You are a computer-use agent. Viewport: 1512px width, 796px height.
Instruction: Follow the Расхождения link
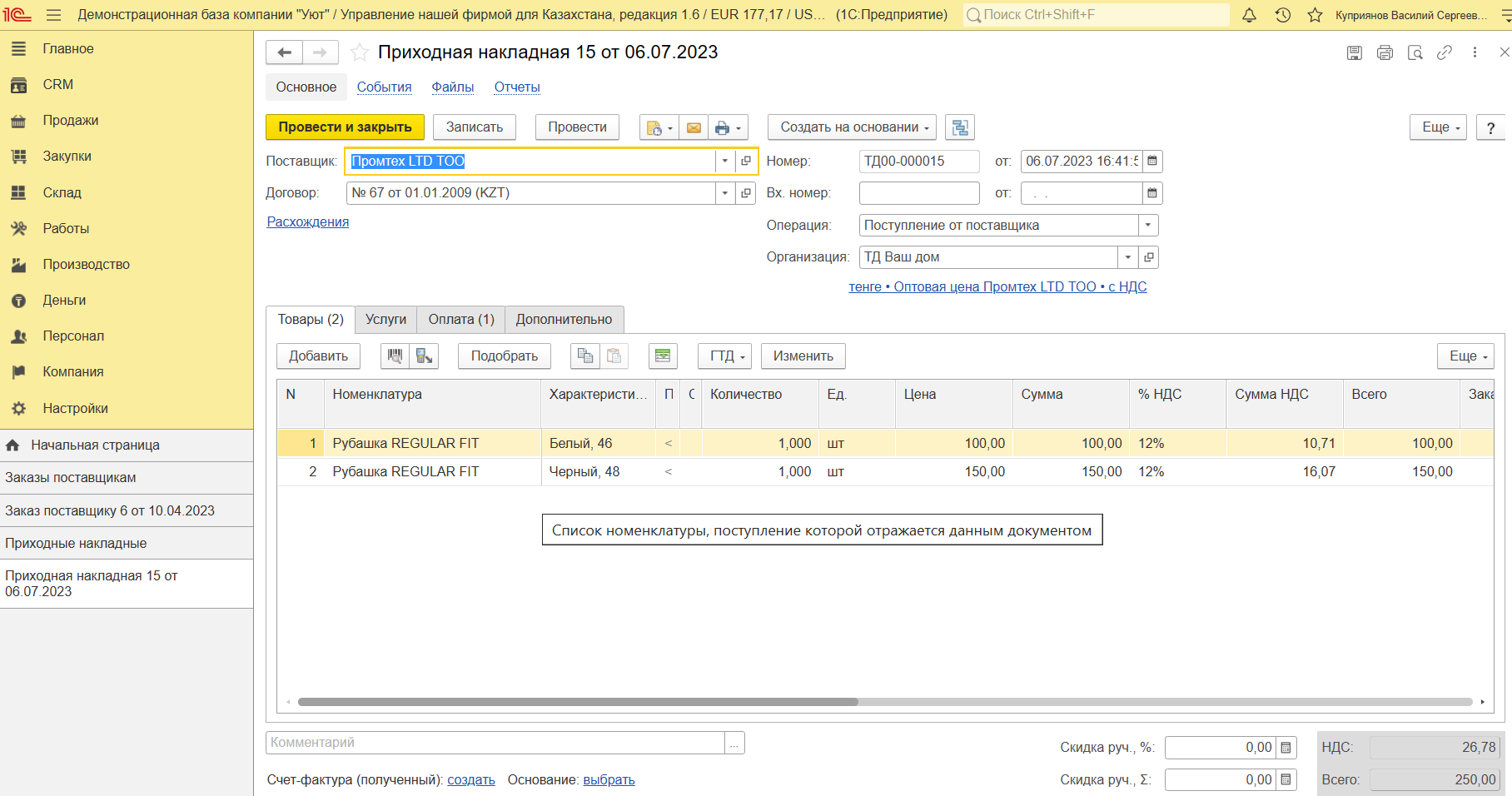[x=307, y=222]
